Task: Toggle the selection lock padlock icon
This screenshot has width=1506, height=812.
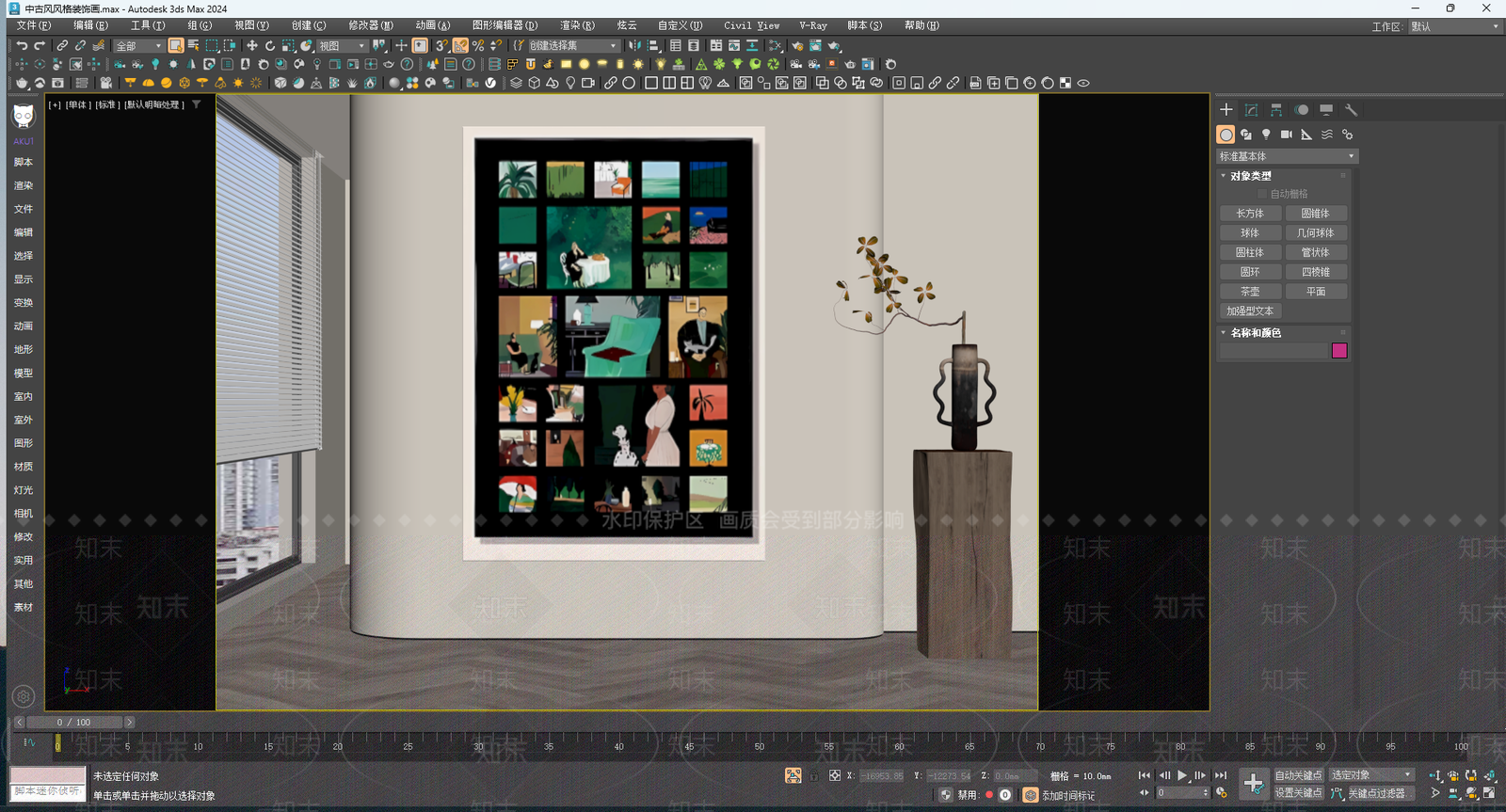Action: pos(814,776)
